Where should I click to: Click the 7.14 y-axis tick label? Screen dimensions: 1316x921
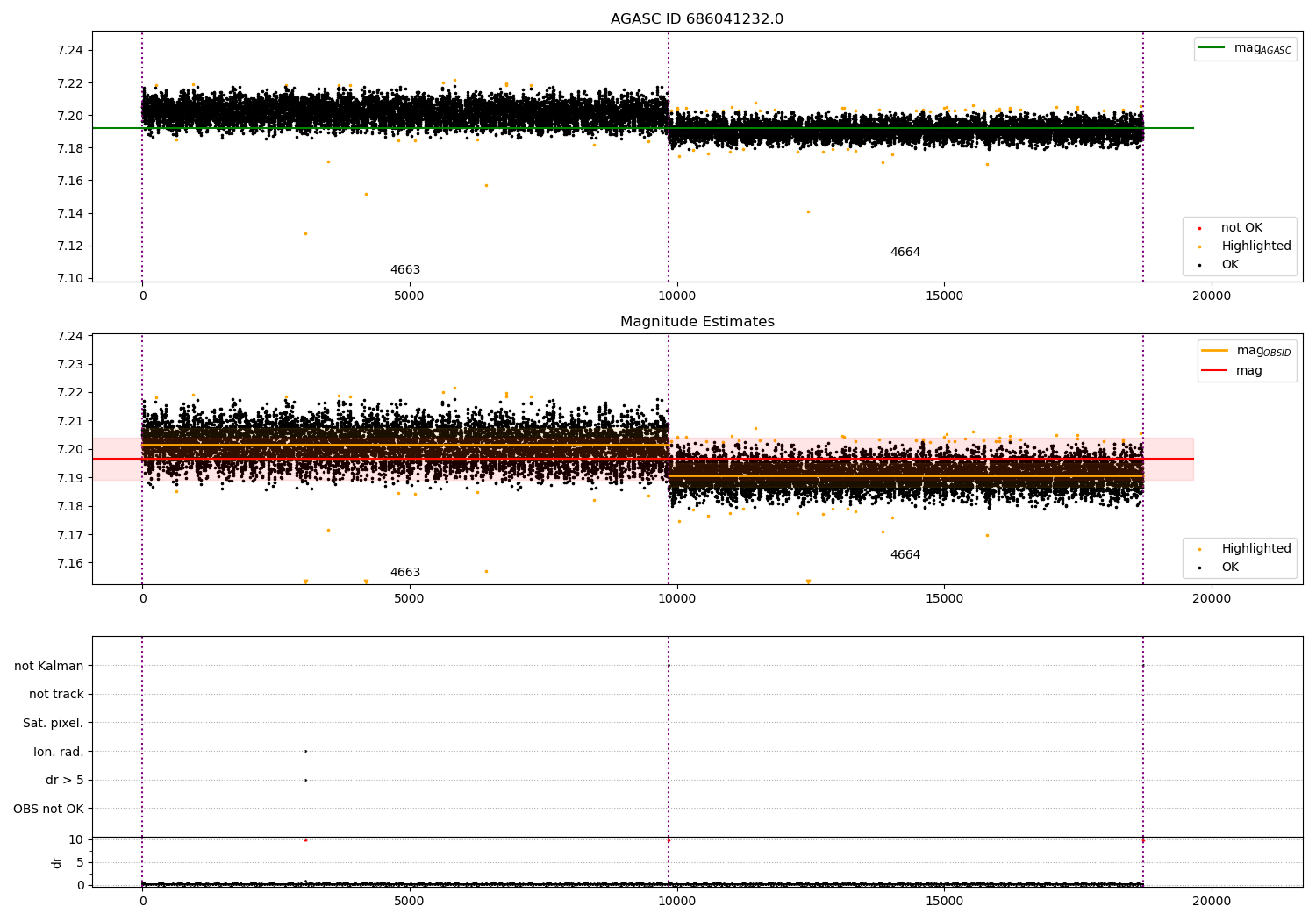pyautogui.click(x=69, y=214)
